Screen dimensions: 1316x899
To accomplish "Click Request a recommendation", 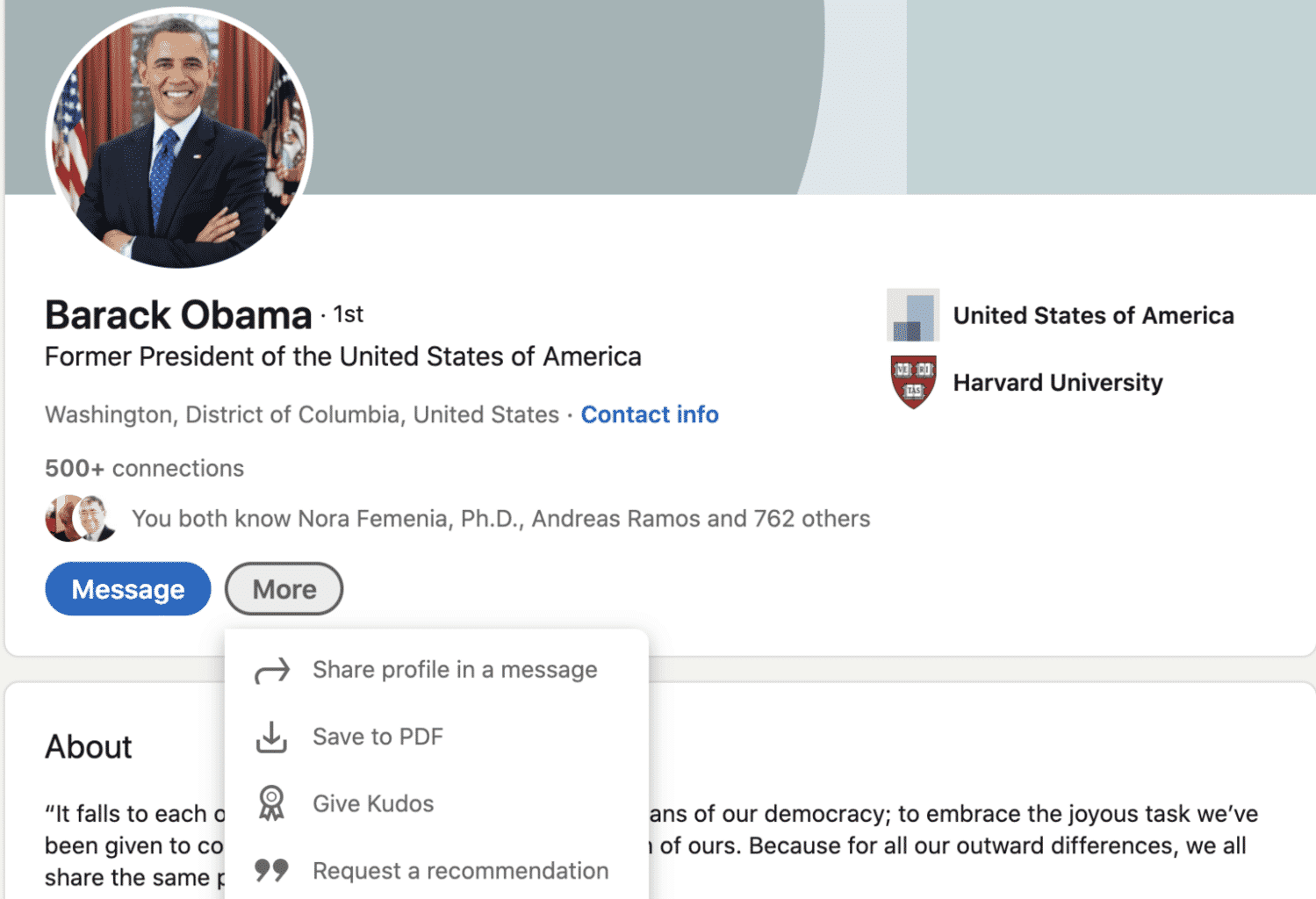I will (x=460, y=870).
